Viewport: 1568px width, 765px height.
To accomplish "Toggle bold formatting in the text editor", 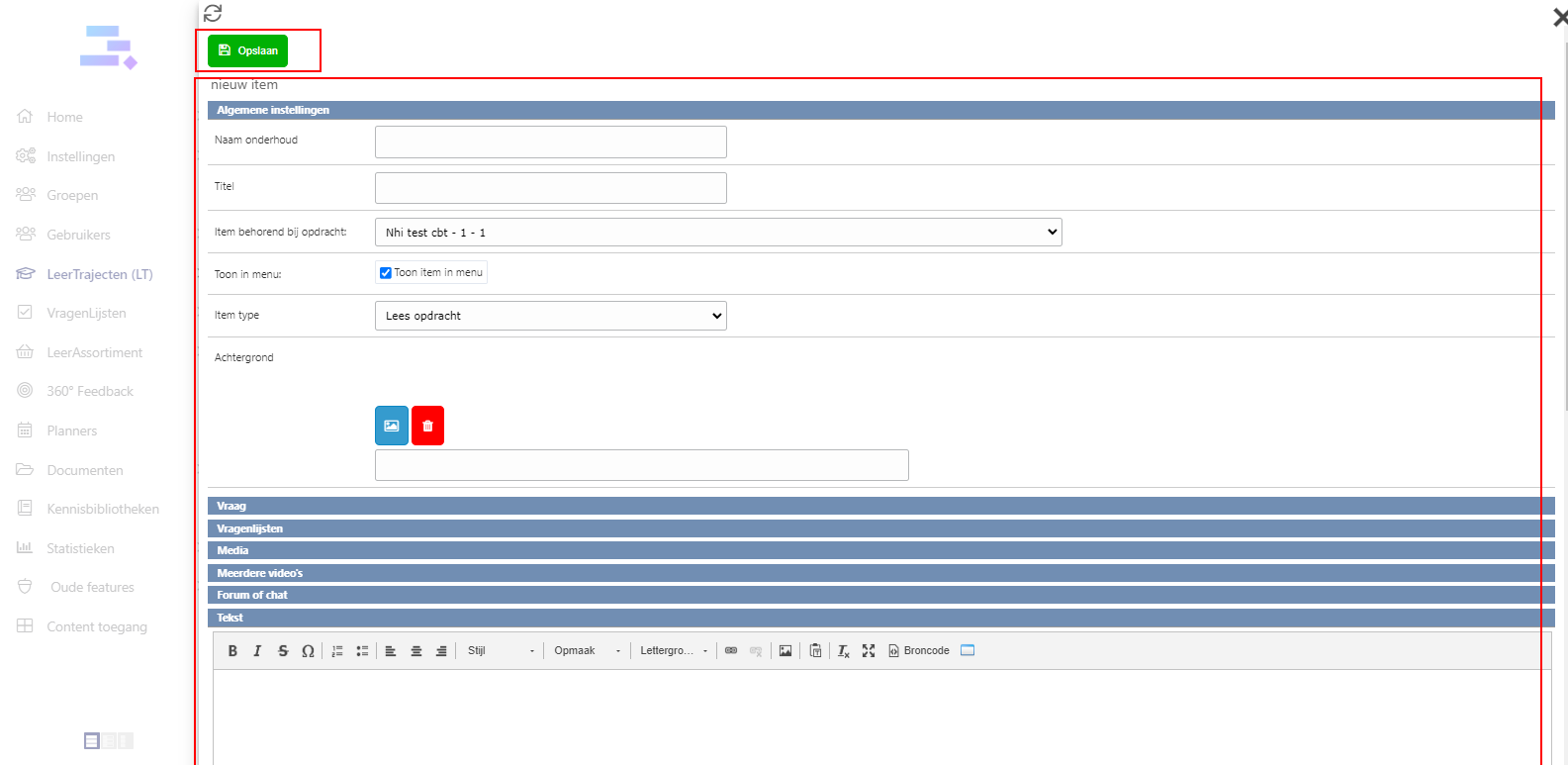I will pyautogui.click(x=232, y=651).
